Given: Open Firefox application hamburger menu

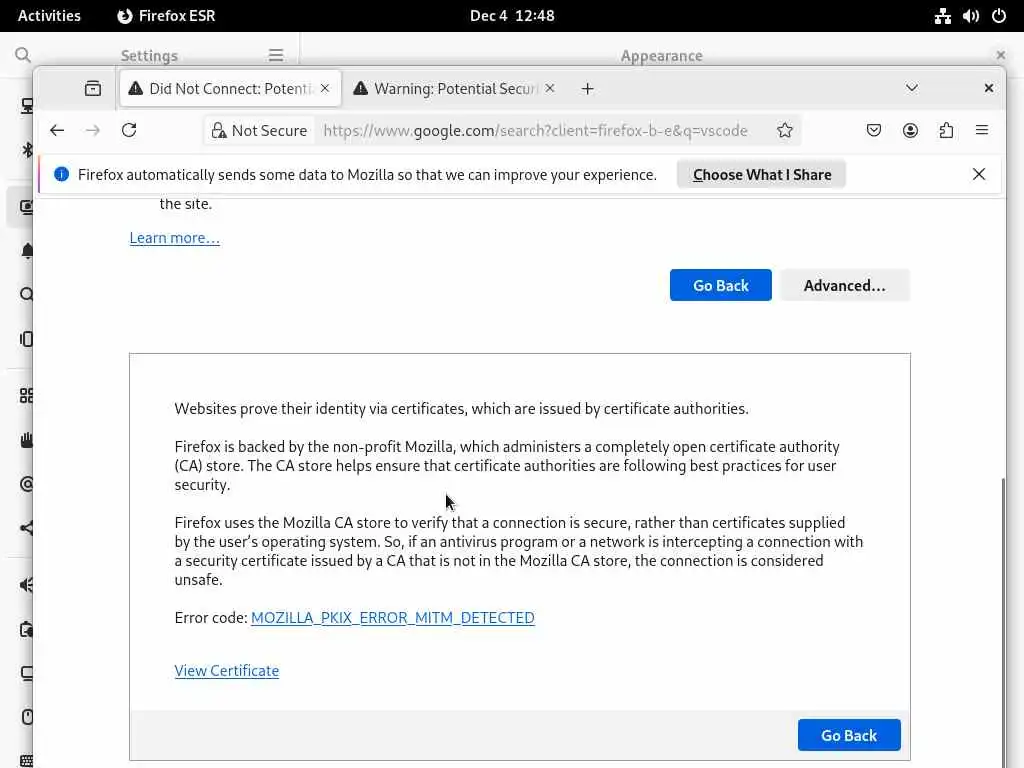Looking at the screenshot, I should pyautogui.click(x=982, y=130).
